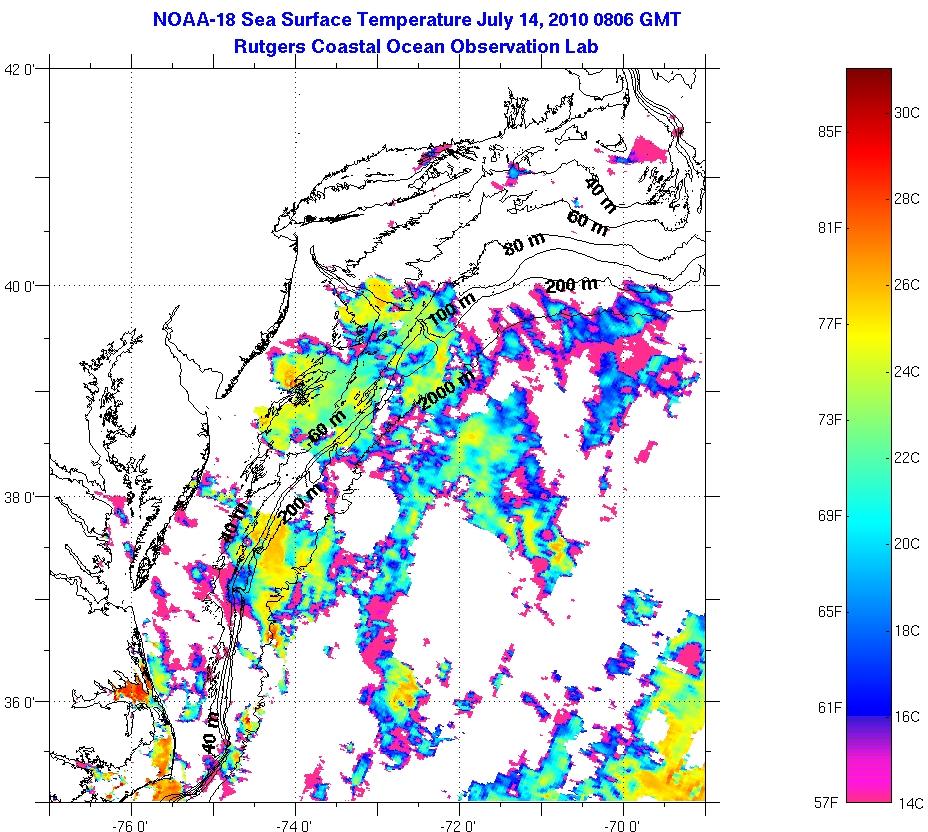Click the '40 m' contour label near 36N
Screen dimensions: 928x832
210,732
